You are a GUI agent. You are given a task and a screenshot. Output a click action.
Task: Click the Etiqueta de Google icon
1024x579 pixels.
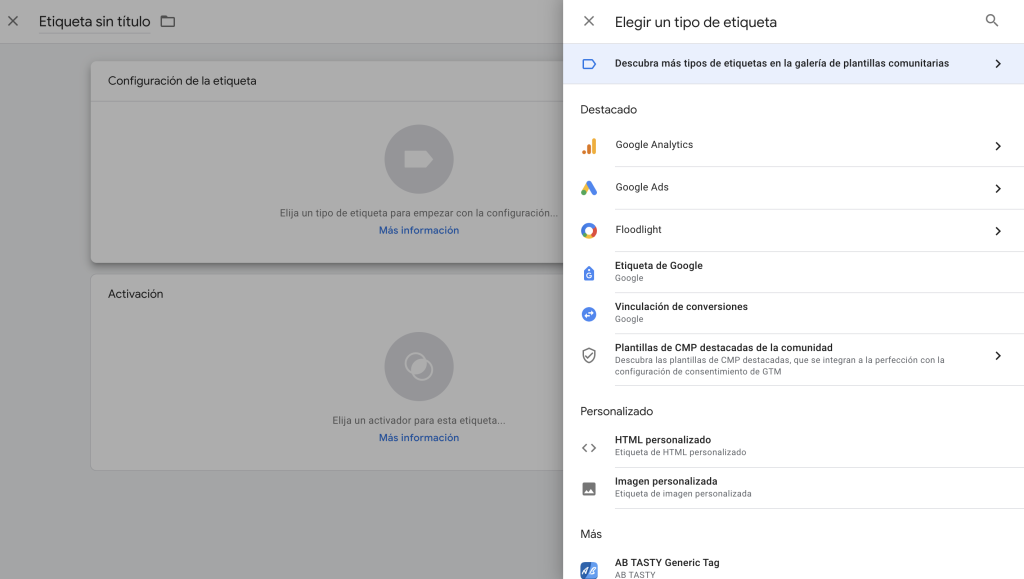588,273
